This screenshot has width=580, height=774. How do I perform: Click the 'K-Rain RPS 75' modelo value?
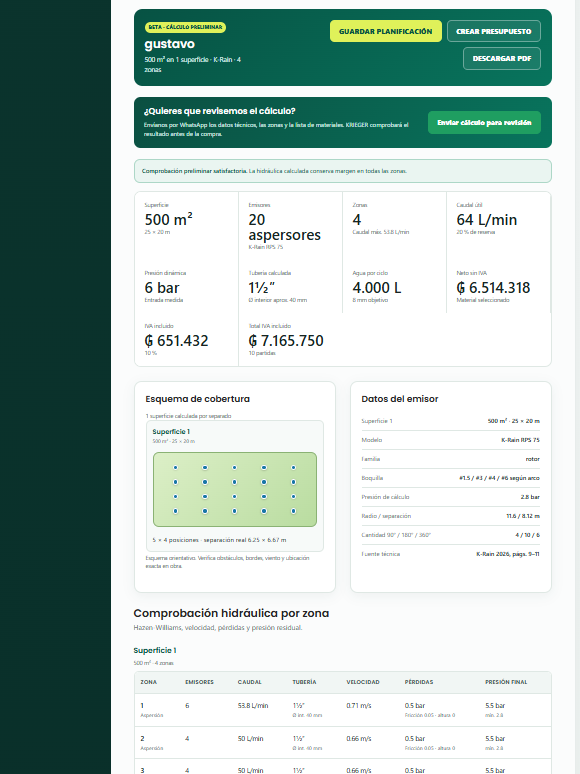tap(520, 440)
